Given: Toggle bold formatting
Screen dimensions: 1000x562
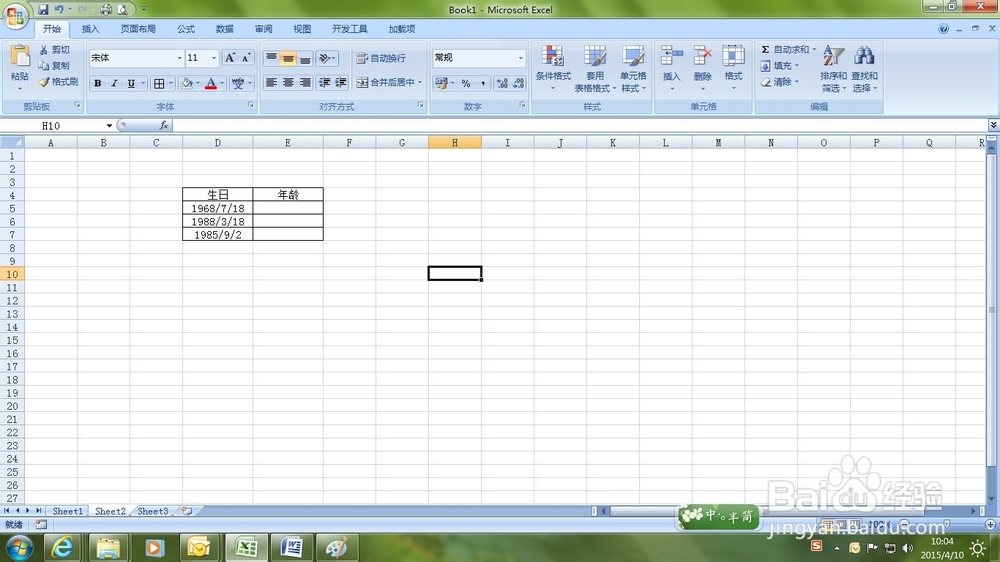Looking at the screenshot, I should (x=98, y=83).
